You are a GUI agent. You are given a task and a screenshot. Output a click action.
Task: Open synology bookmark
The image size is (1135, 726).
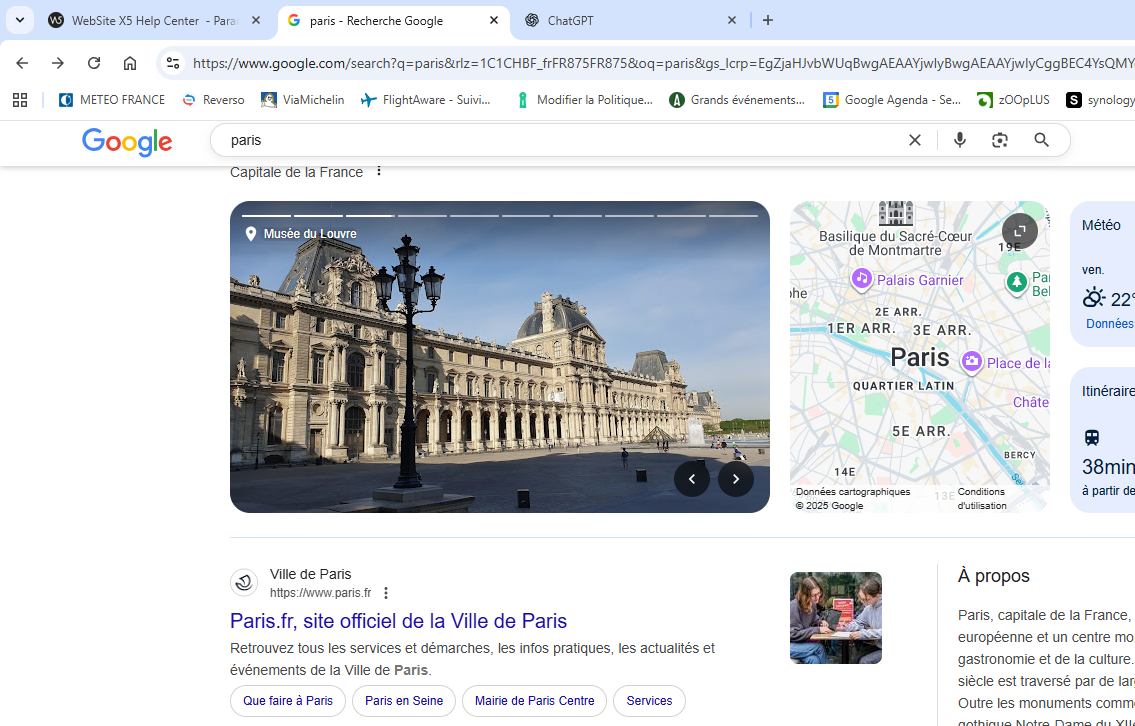[1100, 100]
